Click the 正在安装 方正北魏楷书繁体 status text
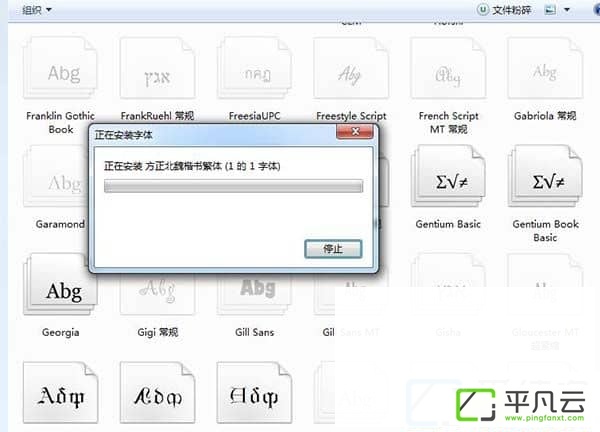600x432 pixels. [192, 166]
